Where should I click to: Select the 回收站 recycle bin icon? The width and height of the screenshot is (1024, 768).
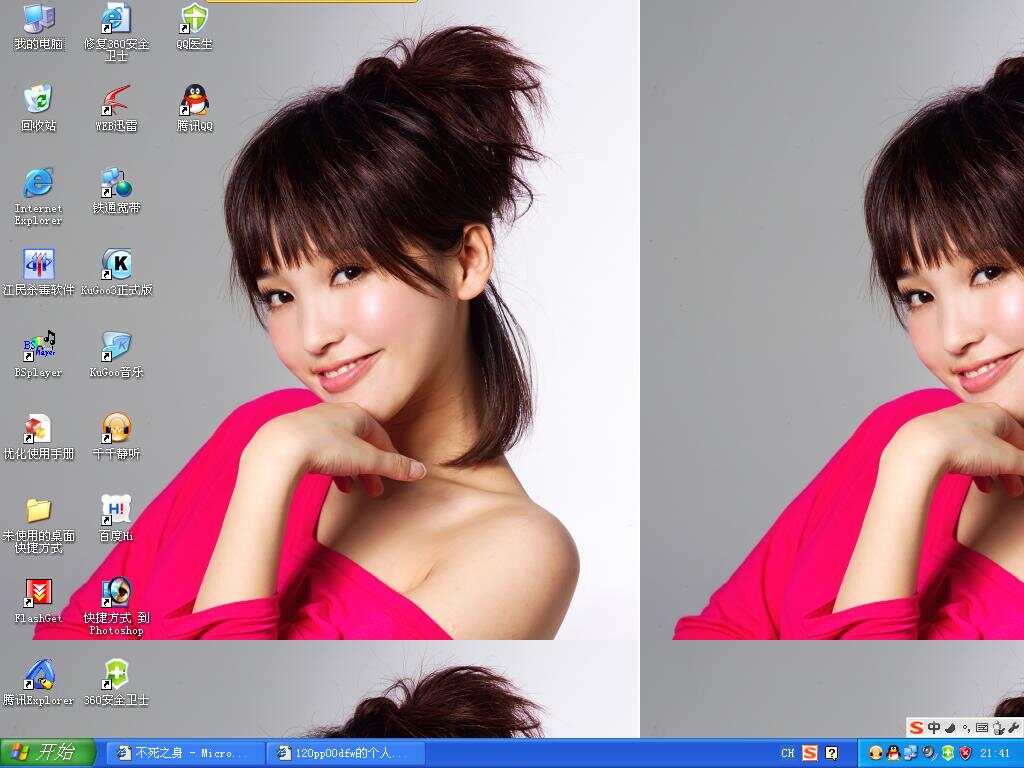point(39,108)
